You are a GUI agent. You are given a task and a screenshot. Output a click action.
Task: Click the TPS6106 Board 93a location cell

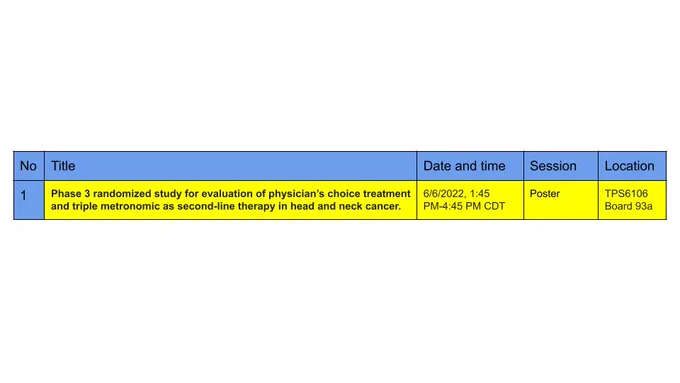632,200
